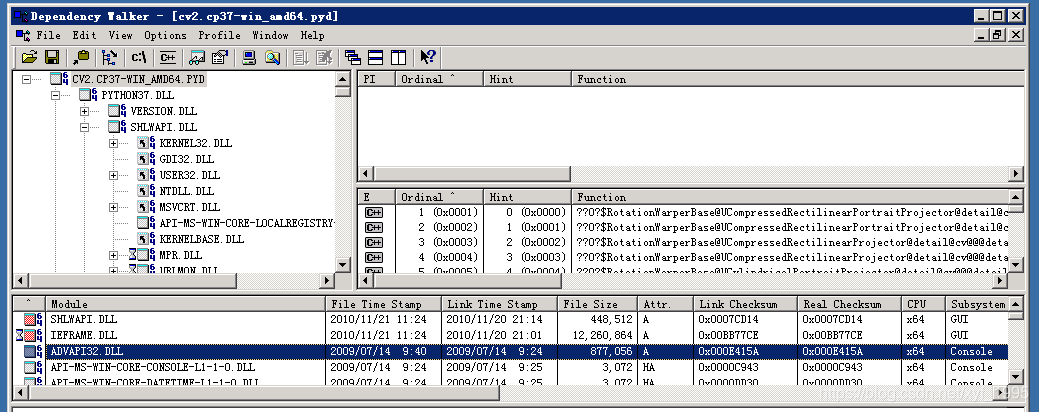The width and height of the screenshot is (1039, 412).
Task: Click the Start Profiling toolbar icon
Action: pos(301,58)
